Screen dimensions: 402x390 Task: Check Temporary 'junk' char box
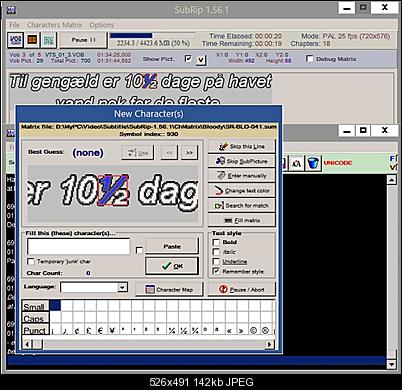pos(31,261)
